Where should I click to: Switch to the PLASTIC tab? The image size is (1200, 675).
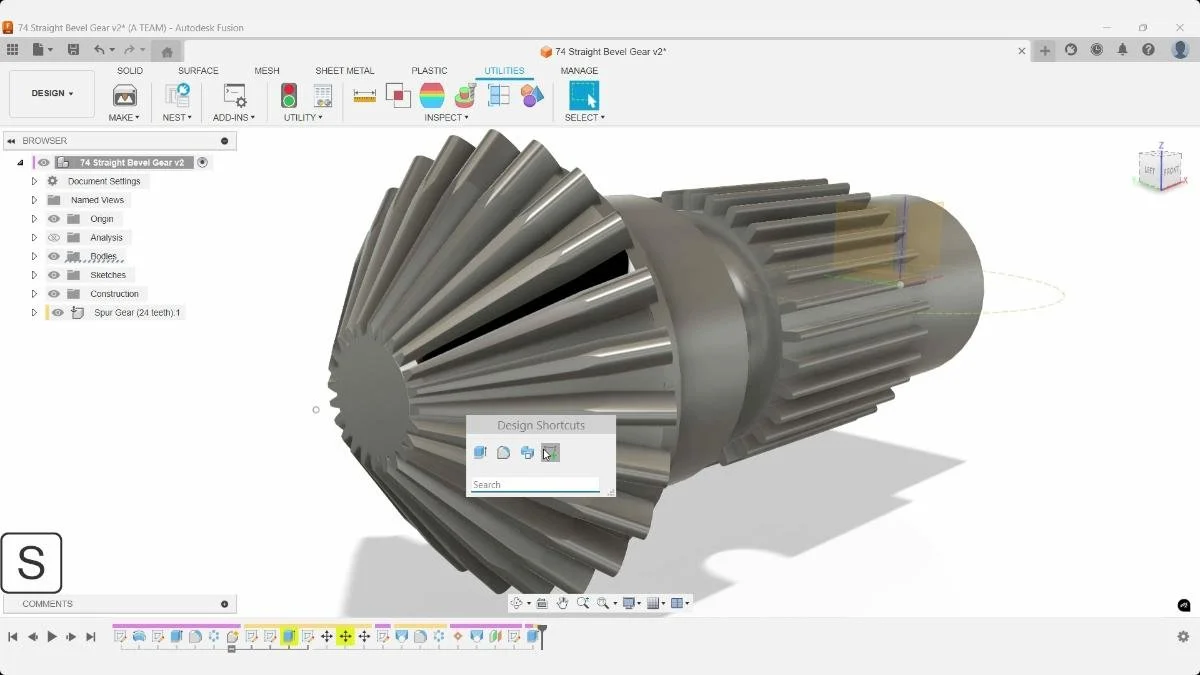click(x=429, y=71)
